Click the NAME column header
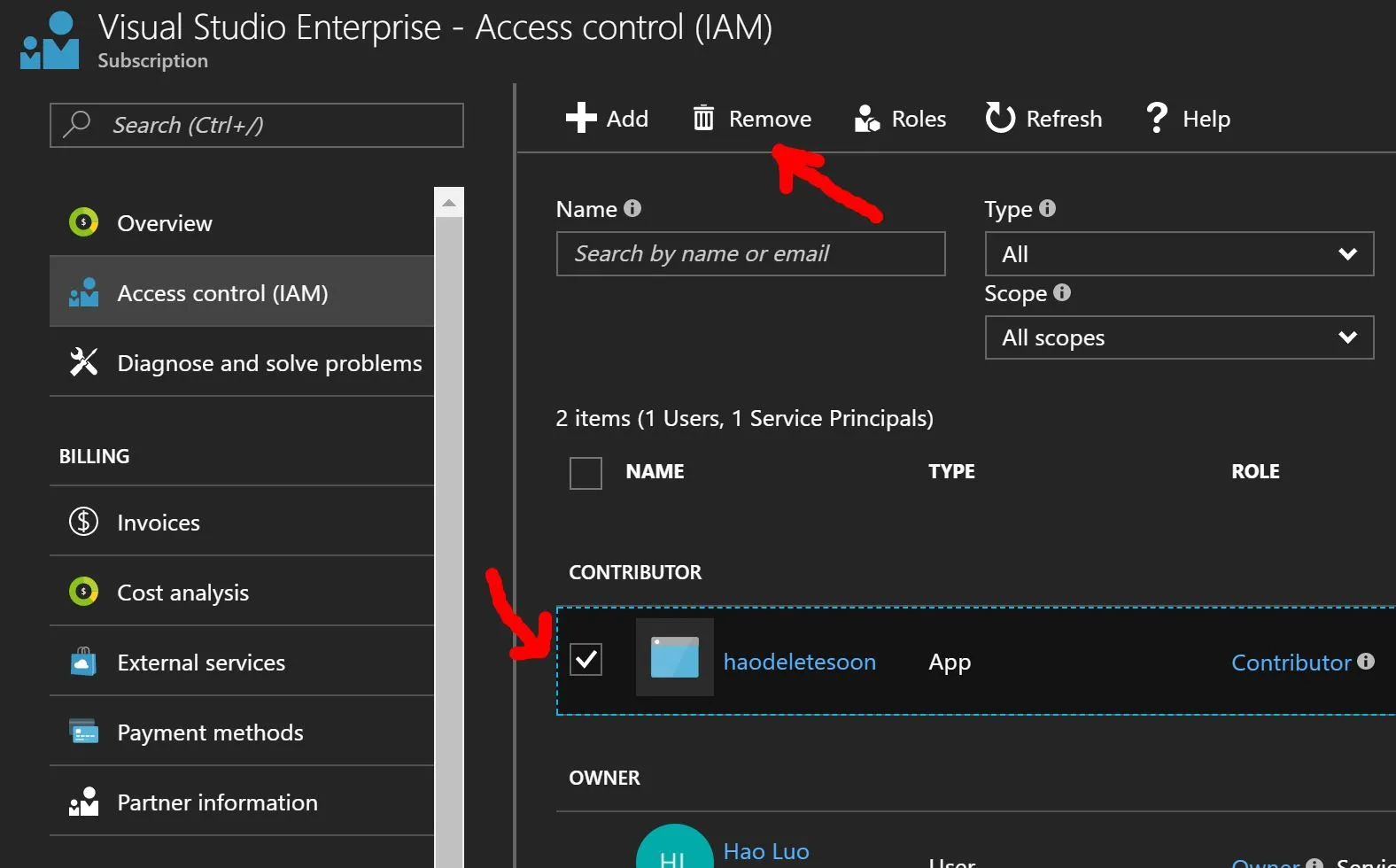1396x868 pixels. (x=655, y=471)
